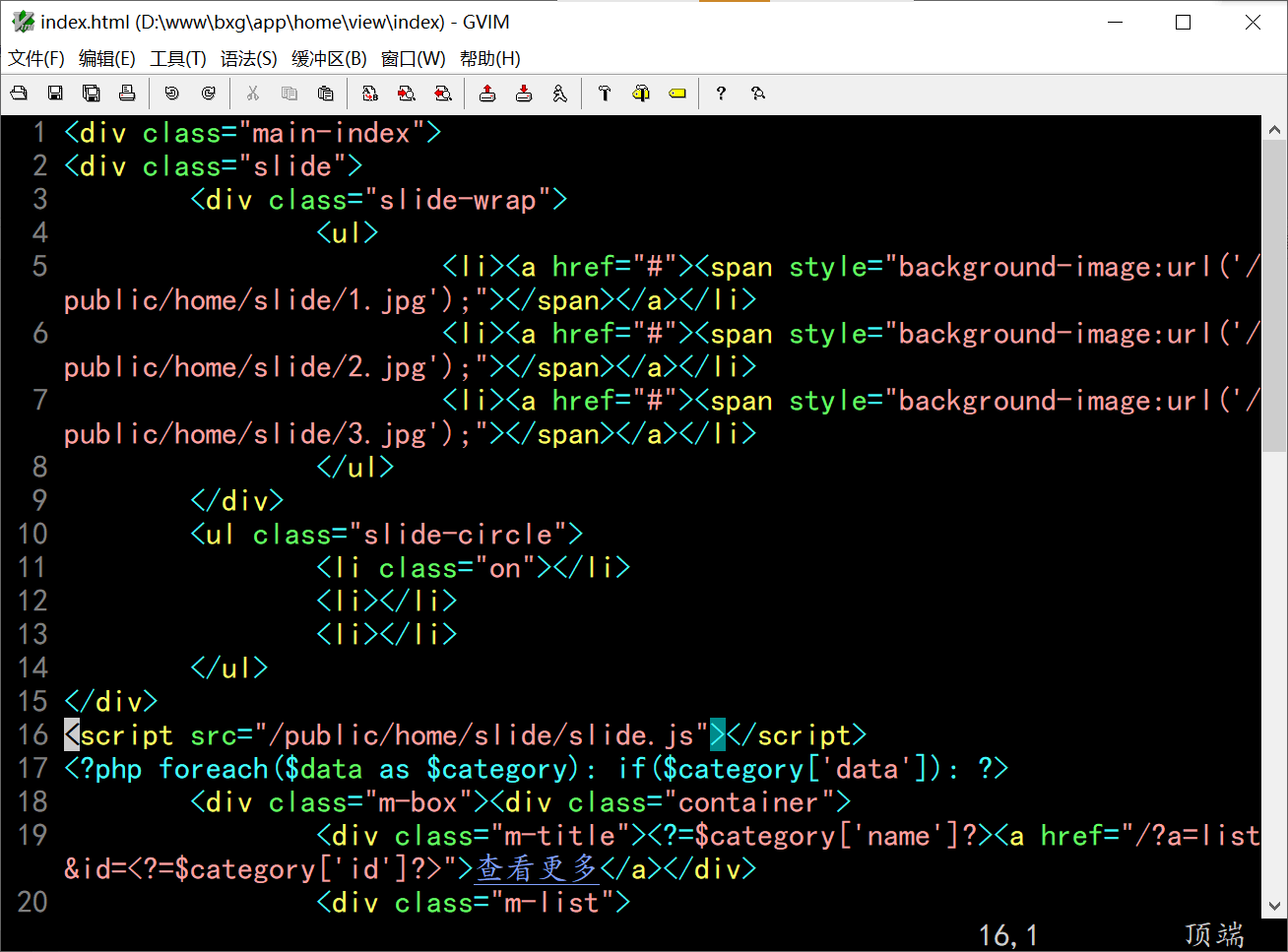The image size is (1288, 952).
Task: Save the current file via toolbar
Action: point(55,94)
